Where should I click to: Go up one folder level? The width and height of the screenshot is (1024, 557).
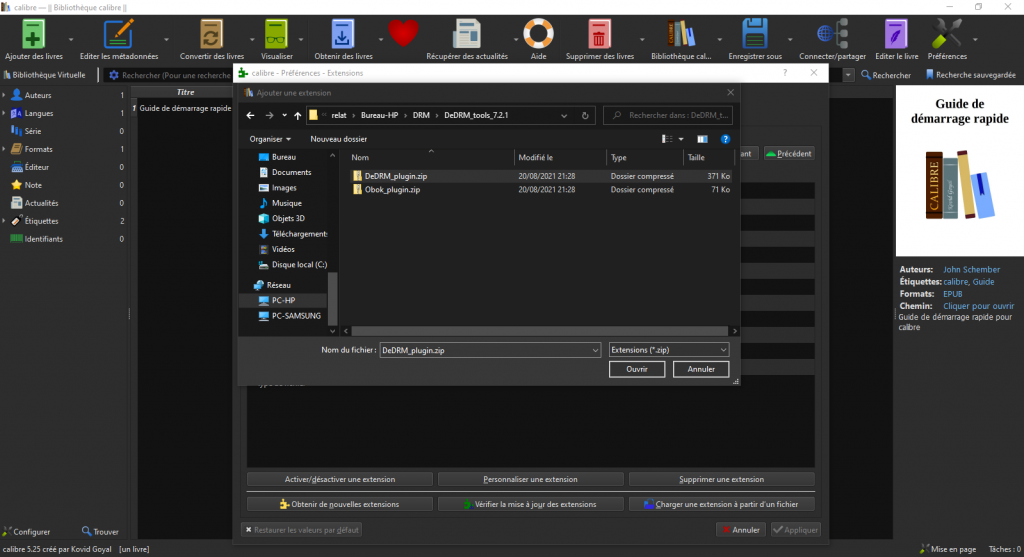coord(298,116)
